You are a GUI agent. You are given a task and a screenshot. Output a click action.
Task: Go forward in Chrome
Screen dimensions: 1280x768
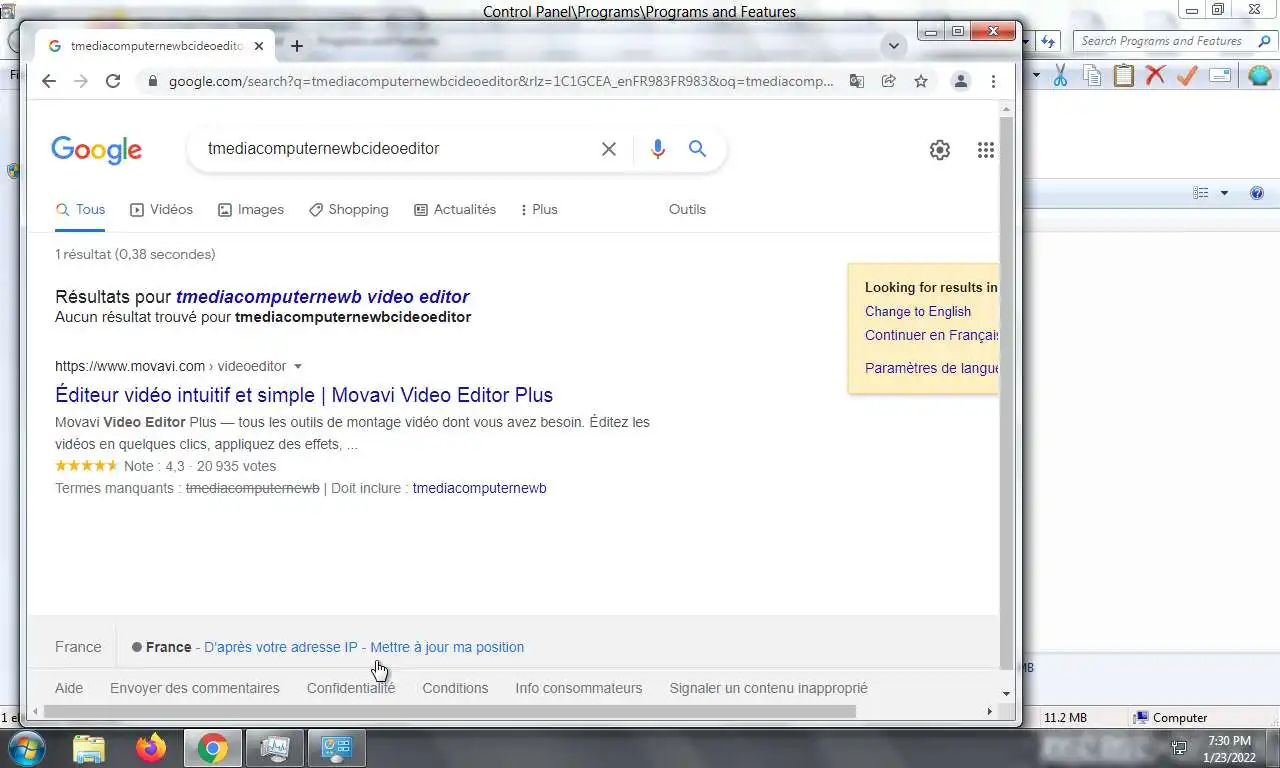coord(81,81)
